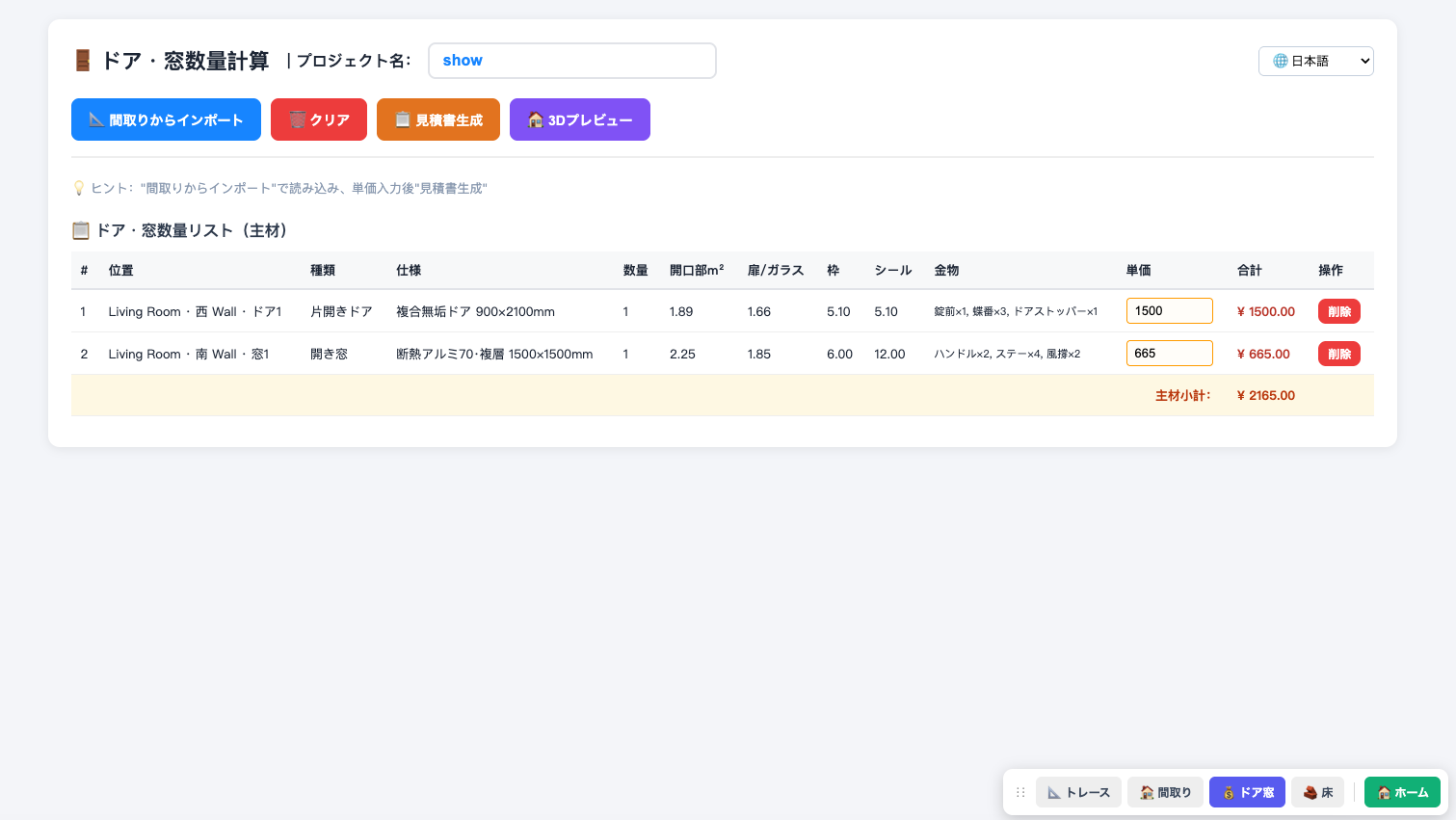
Task: Clear the list with クリア button
Action: [319, 119]
